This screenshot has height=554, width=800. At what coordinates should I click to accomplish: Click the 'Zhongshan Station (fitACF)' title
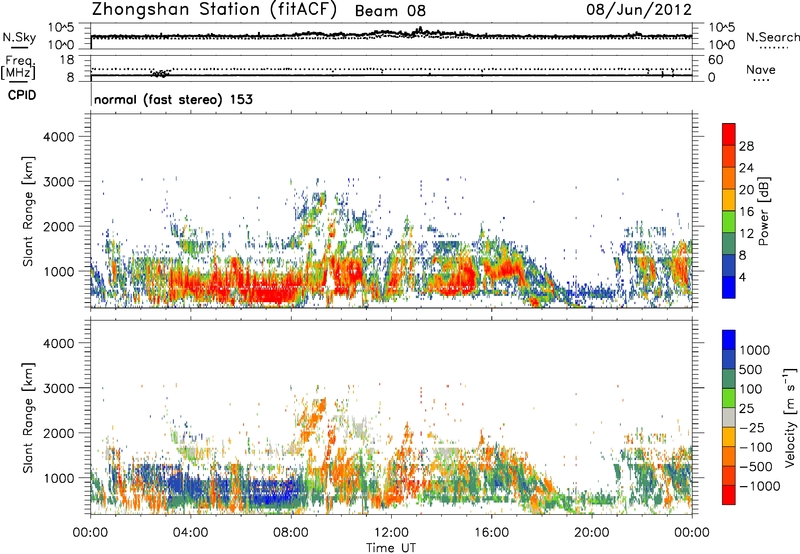click(x=214, y=9)
